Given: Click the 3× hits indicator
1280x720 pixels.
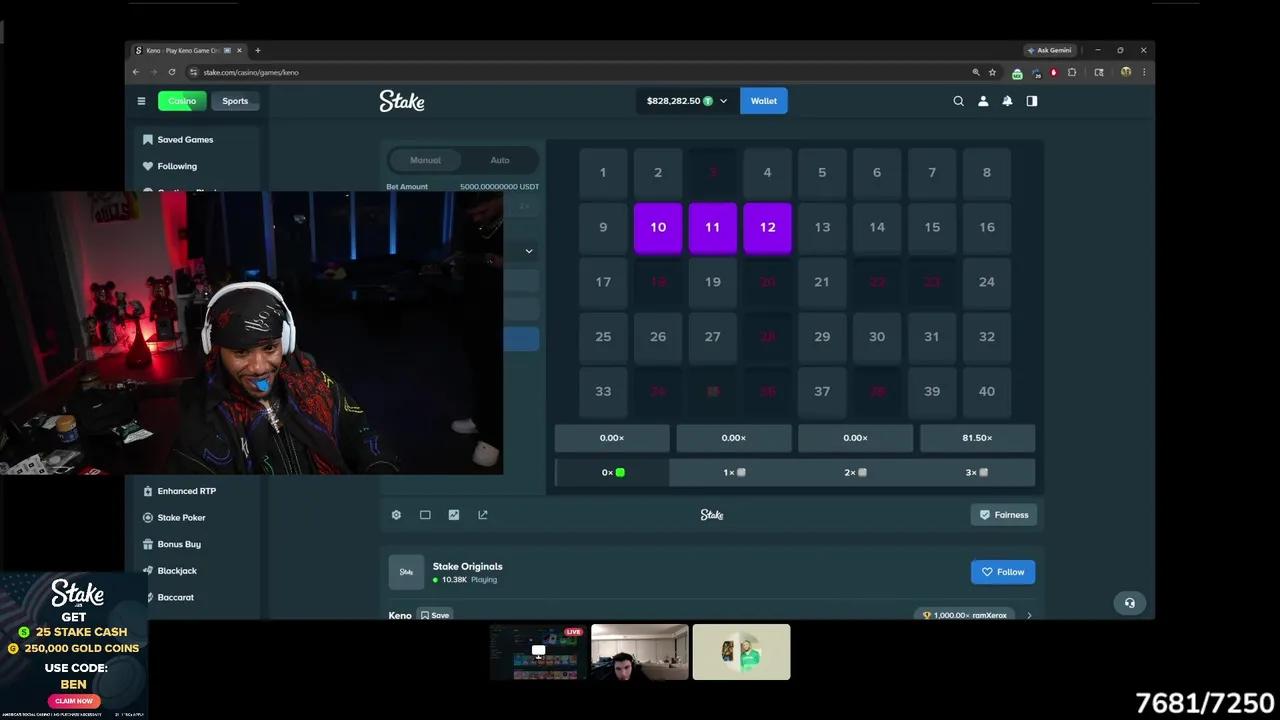Looking at the screenshot, I should (x=977, y=473).
